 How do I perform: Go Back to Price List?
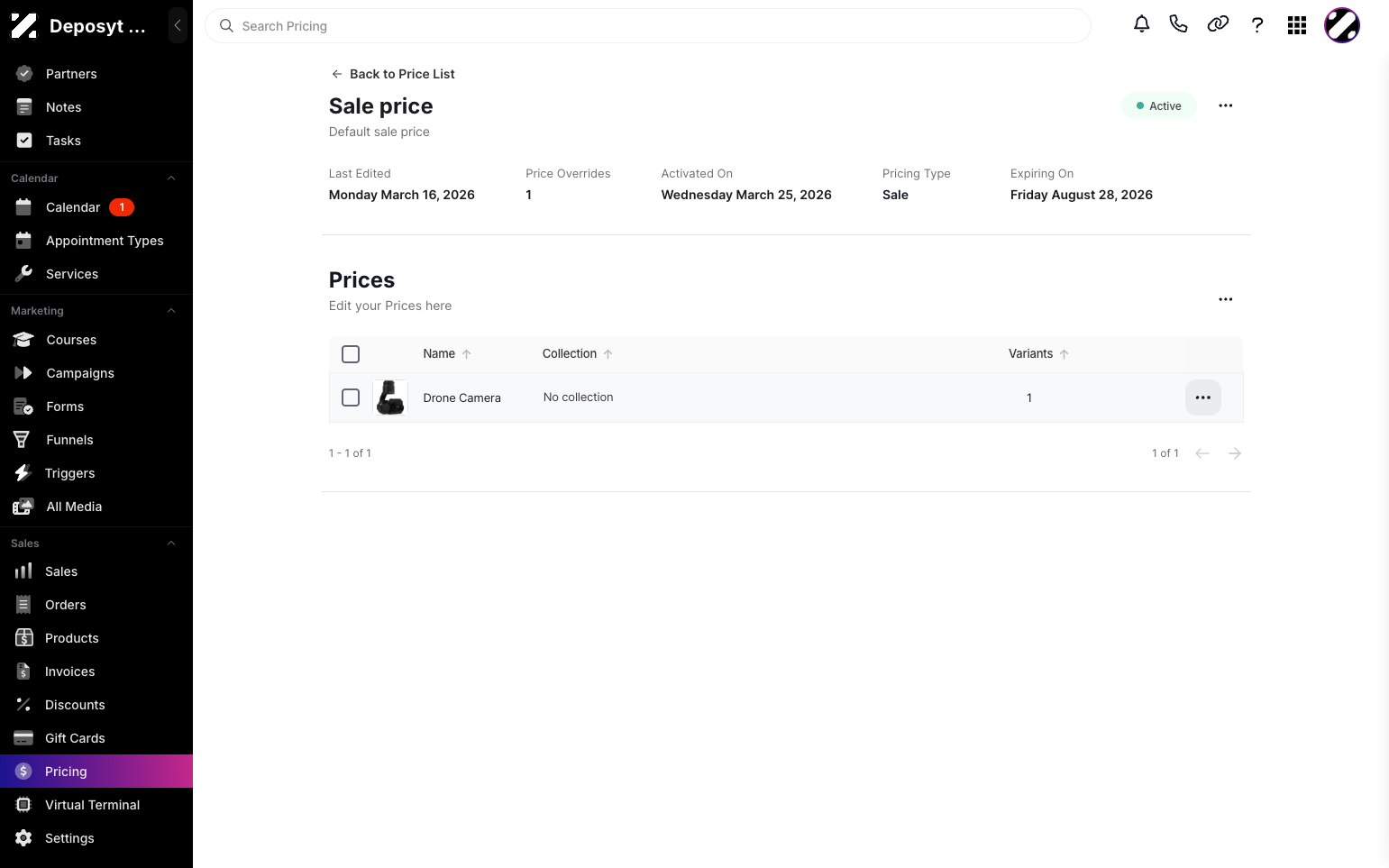click(x=393, y=74)
